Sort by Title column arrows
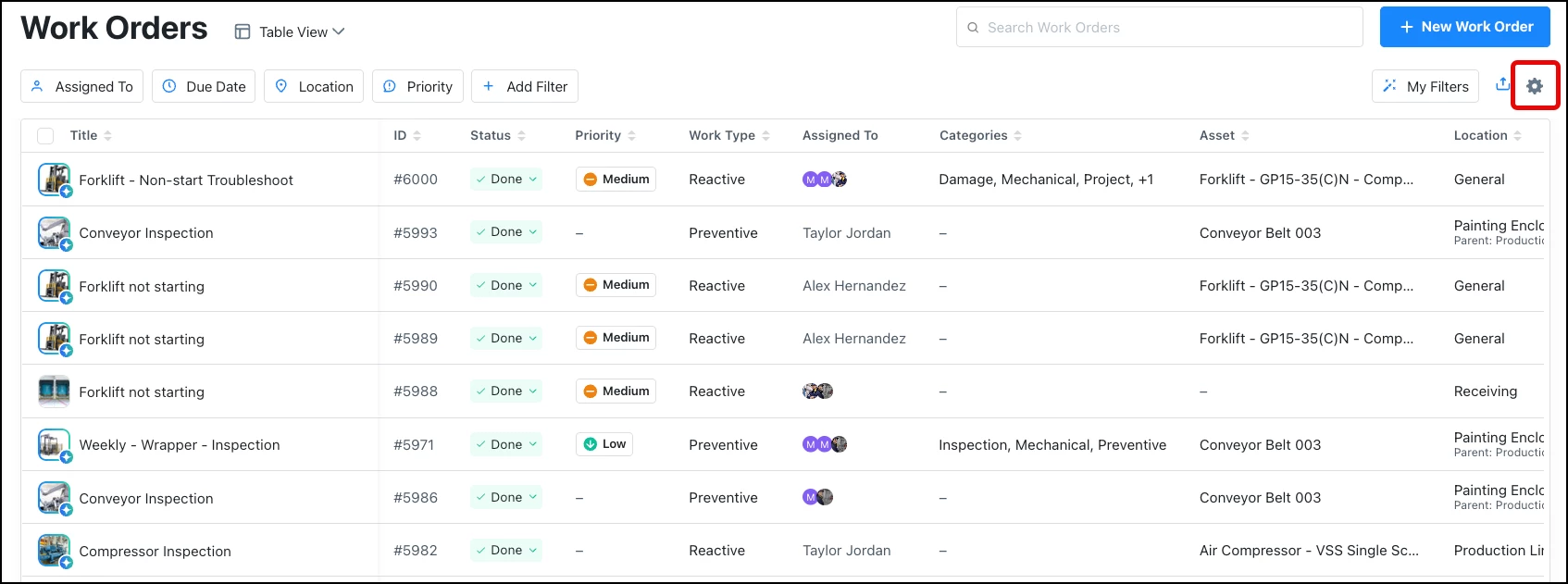 point(107,136)
